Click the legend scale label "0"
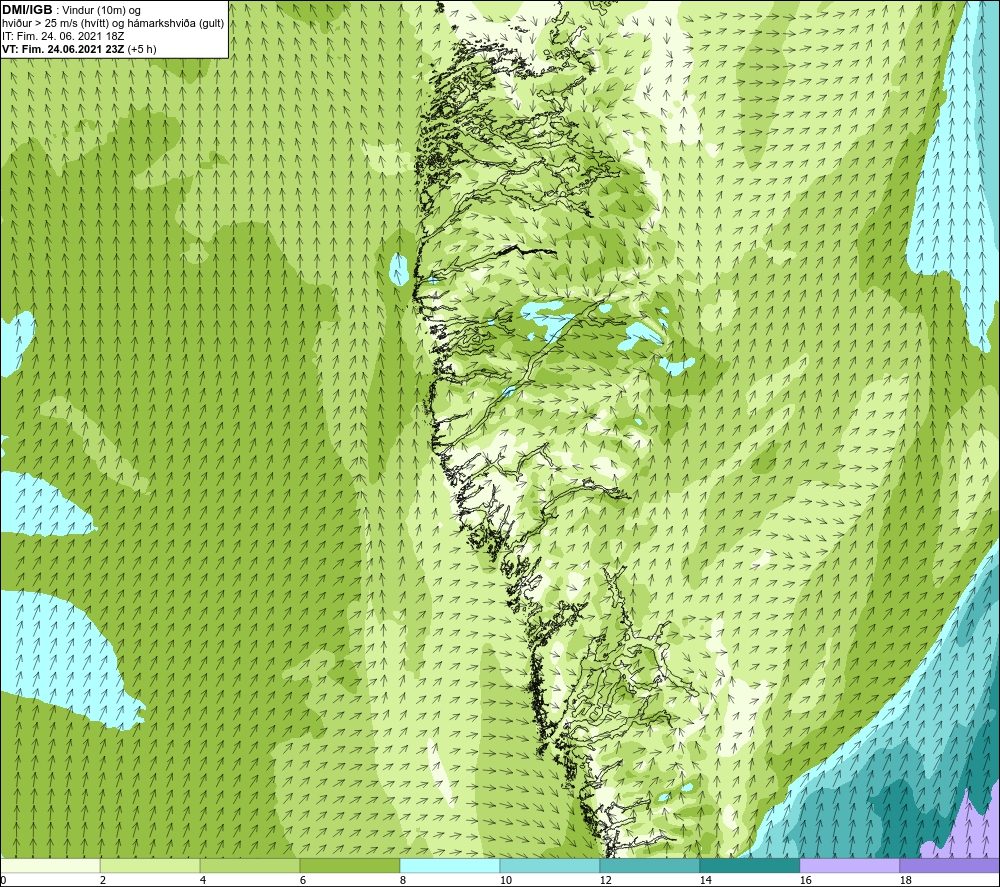This screenshot has width=1000, height=887. click(x=3, y=881)
